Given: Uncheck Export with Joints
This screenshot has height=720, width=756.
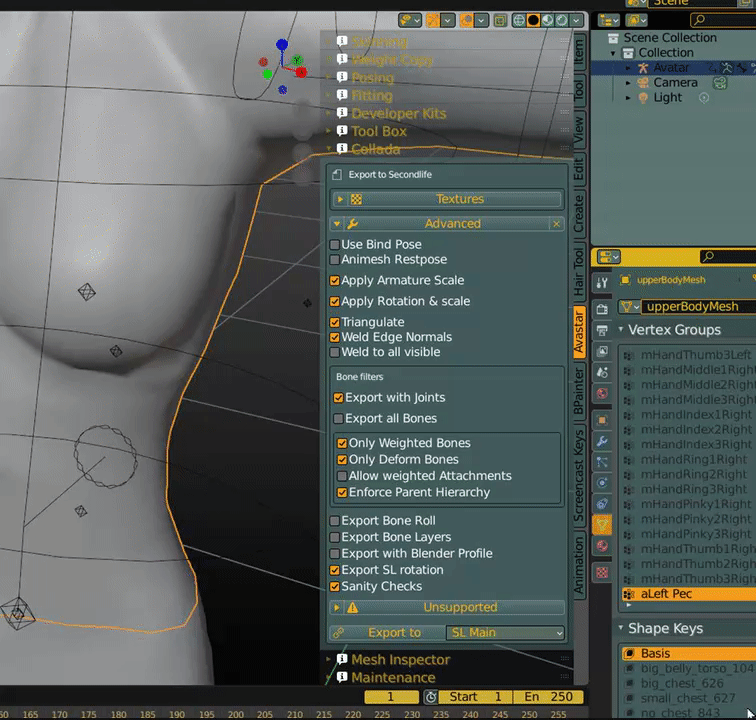Looking at the screenshot, I should tap(338, 397).
